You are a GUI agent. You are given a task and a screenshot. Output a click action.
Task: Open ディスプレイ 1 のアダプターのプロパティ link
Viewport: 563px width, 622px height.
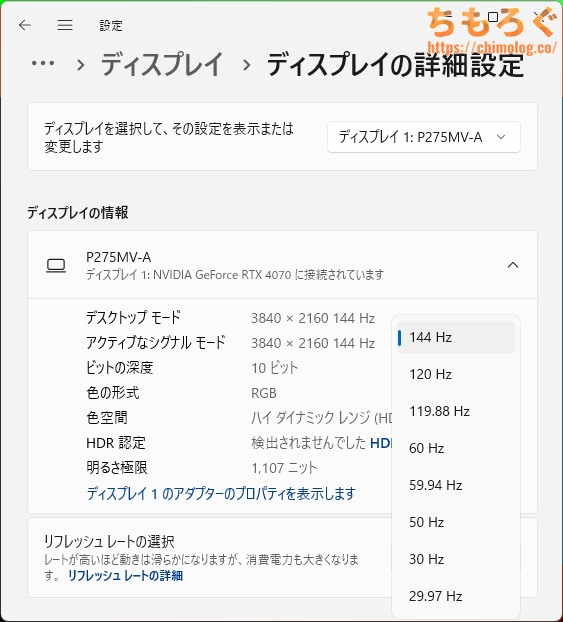click(x=221, y=494)
